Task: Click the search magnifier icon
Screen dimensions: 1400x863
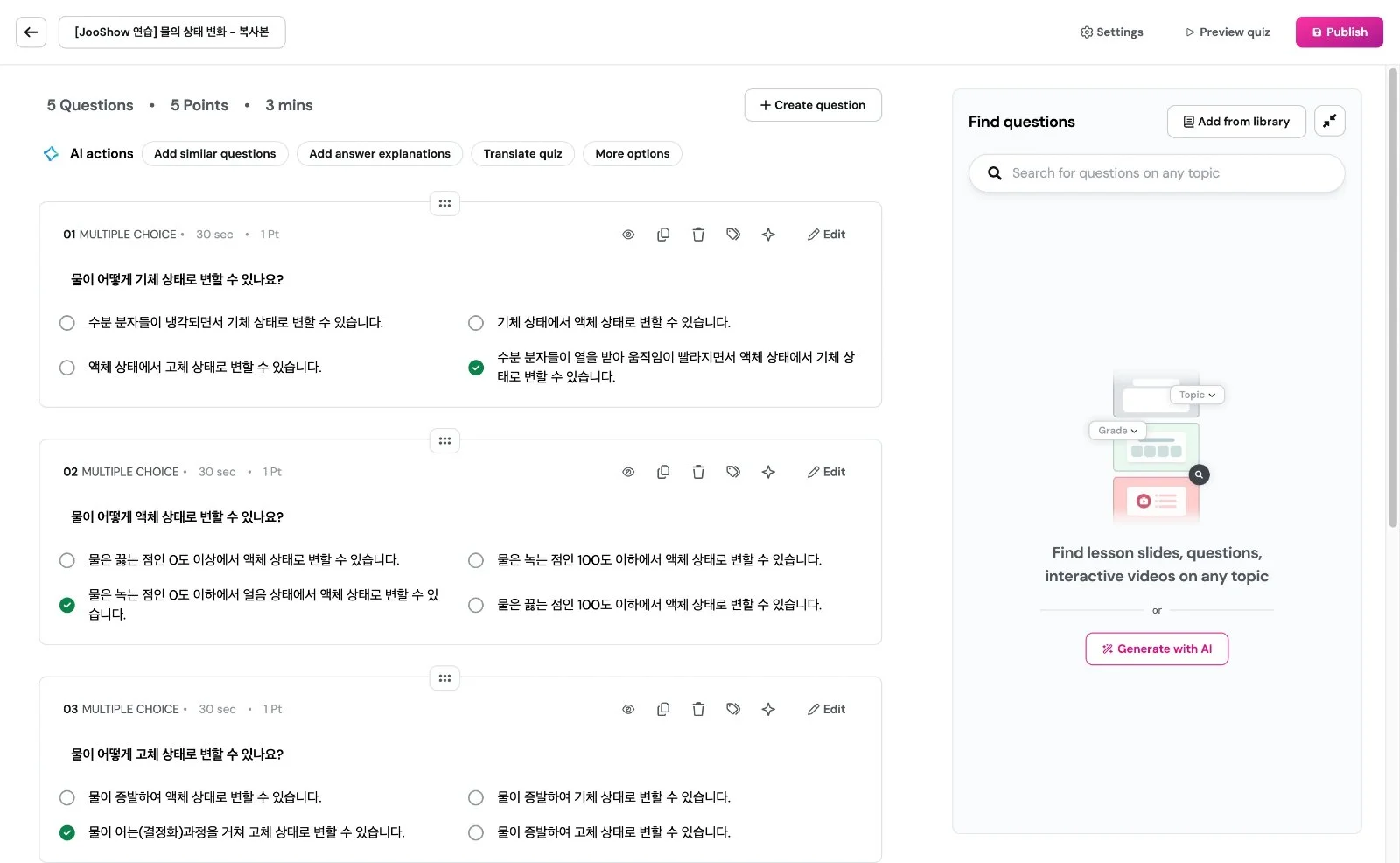Action: (x=994, y=173)
